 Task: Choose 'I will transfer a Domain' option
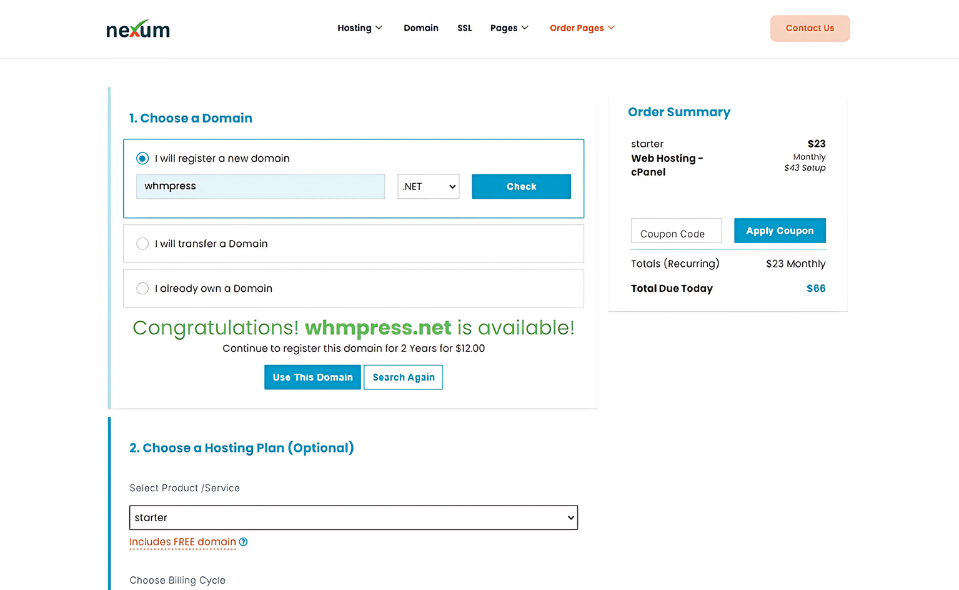tap(143, 243)
